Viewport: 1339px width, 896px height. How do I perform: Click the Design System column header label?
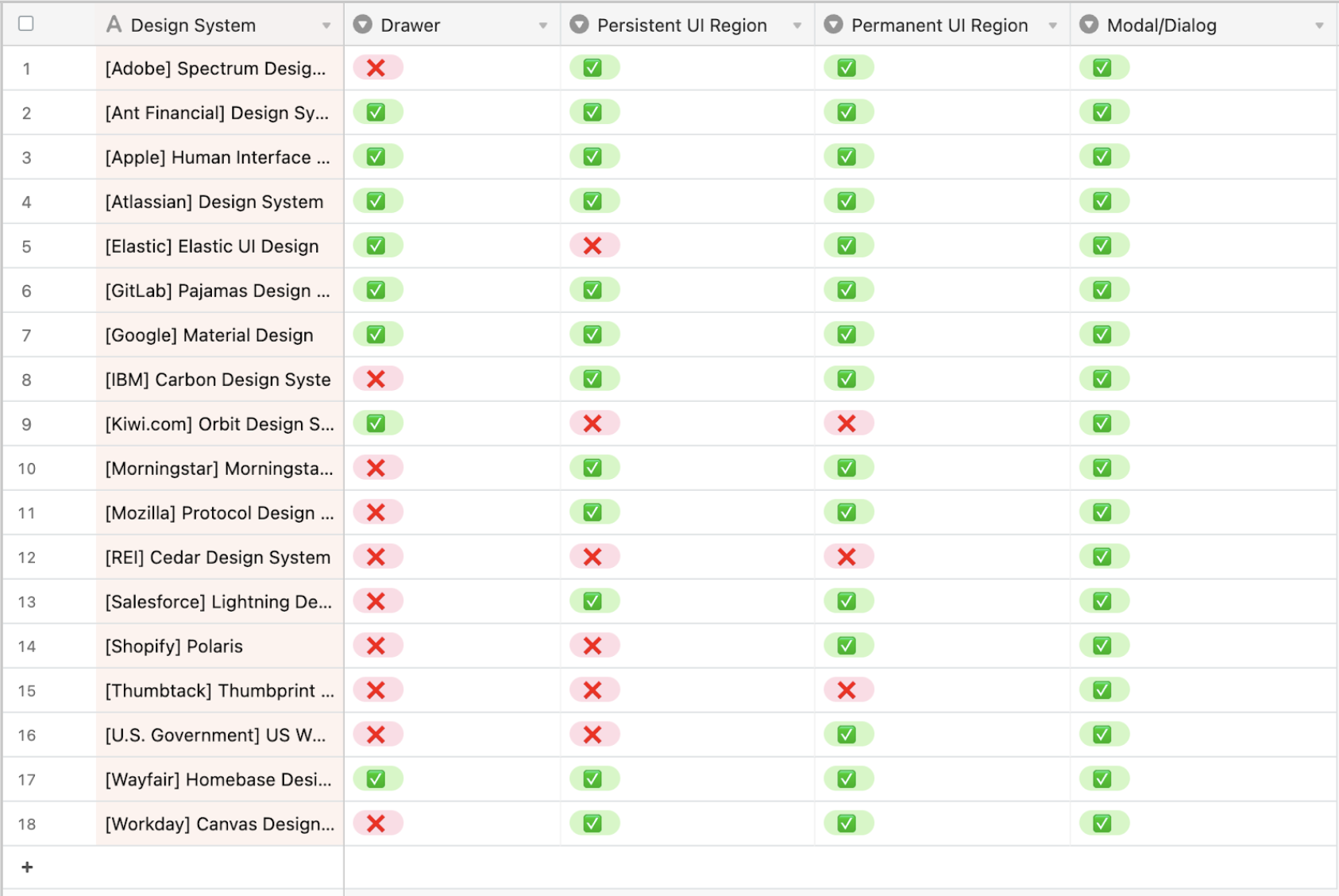(193, 25)
